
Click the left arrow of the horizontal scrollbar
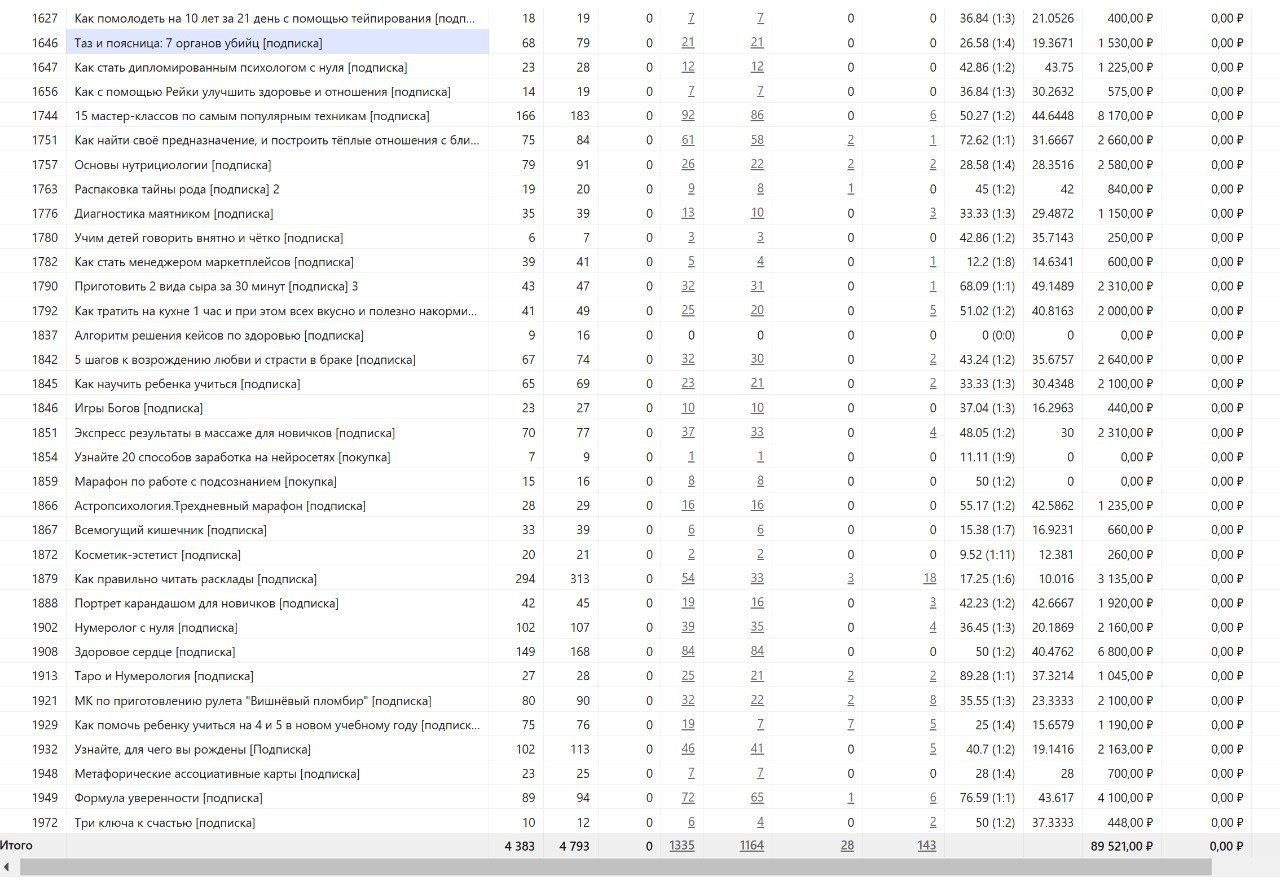tap(7, 866)
